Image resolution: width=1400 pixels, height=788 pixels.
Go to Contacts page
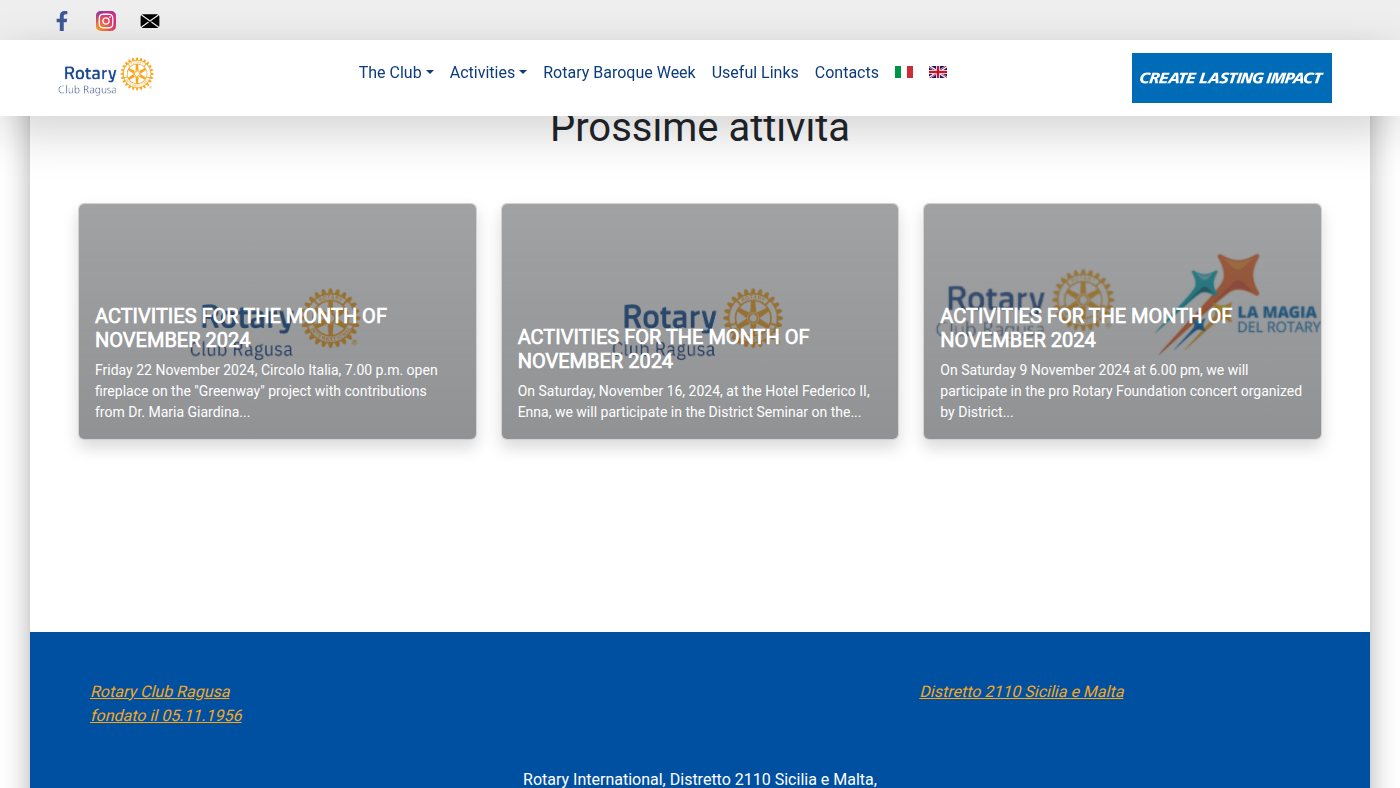point(847,72)
